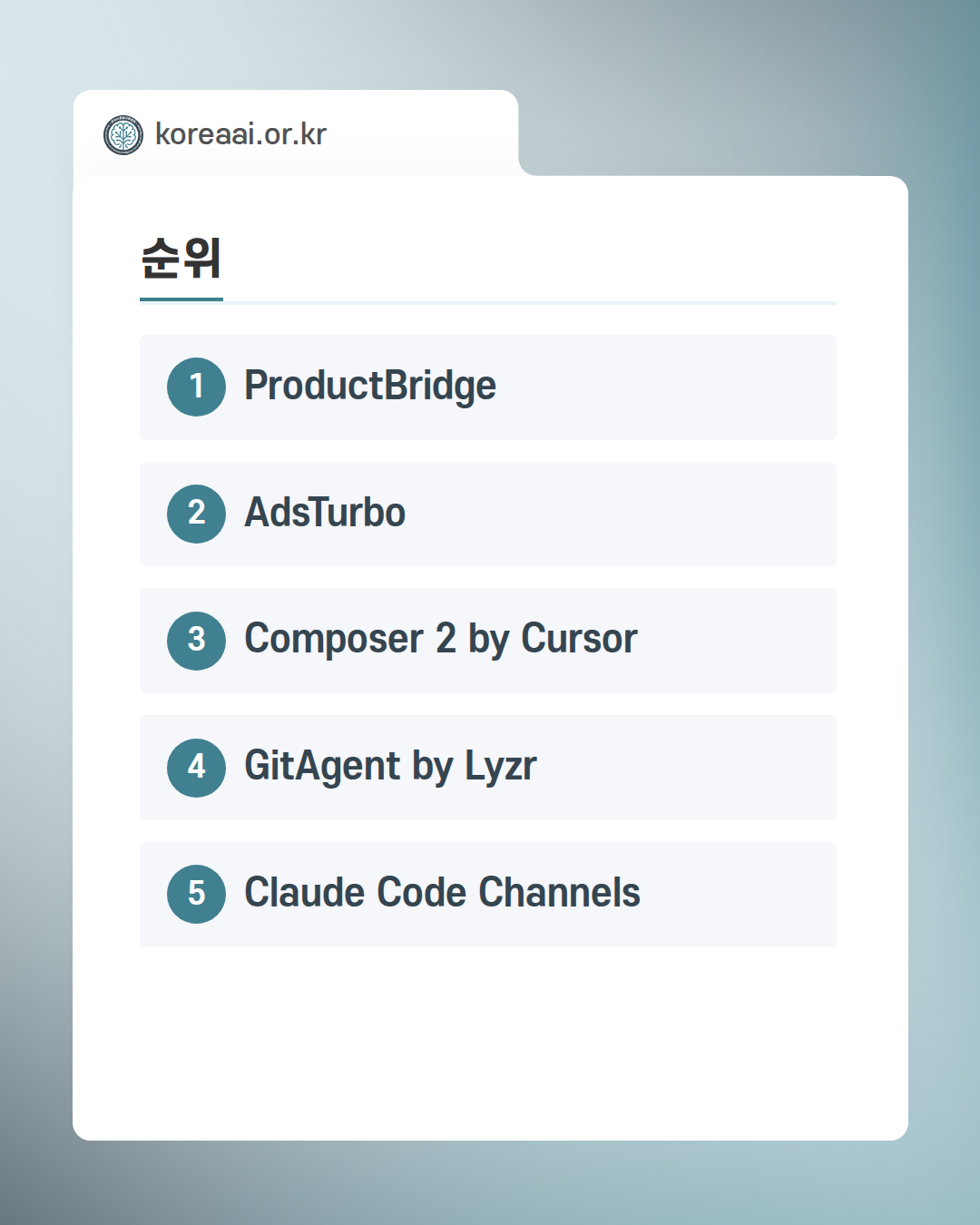Open the Composer 2 by Cursor entry

pos(441,640)
